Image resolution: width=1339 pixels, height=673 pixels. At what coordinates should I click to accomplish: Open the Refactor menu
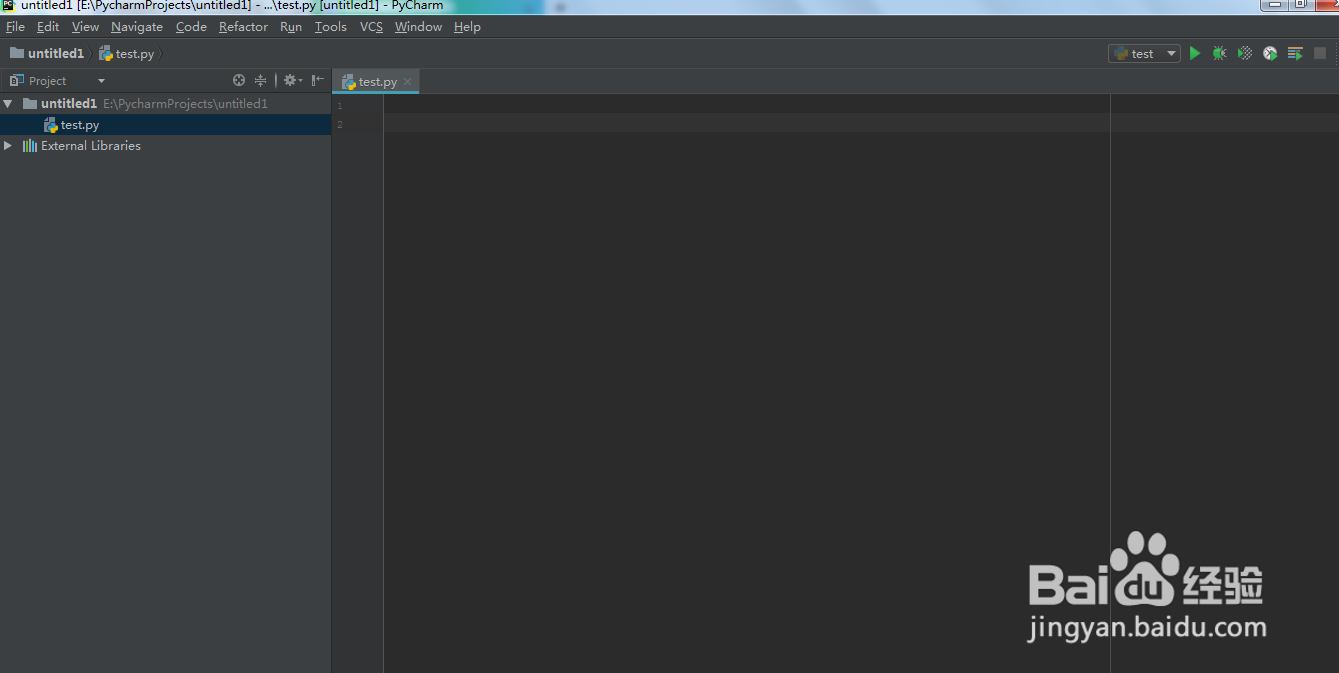coord(243,27)
